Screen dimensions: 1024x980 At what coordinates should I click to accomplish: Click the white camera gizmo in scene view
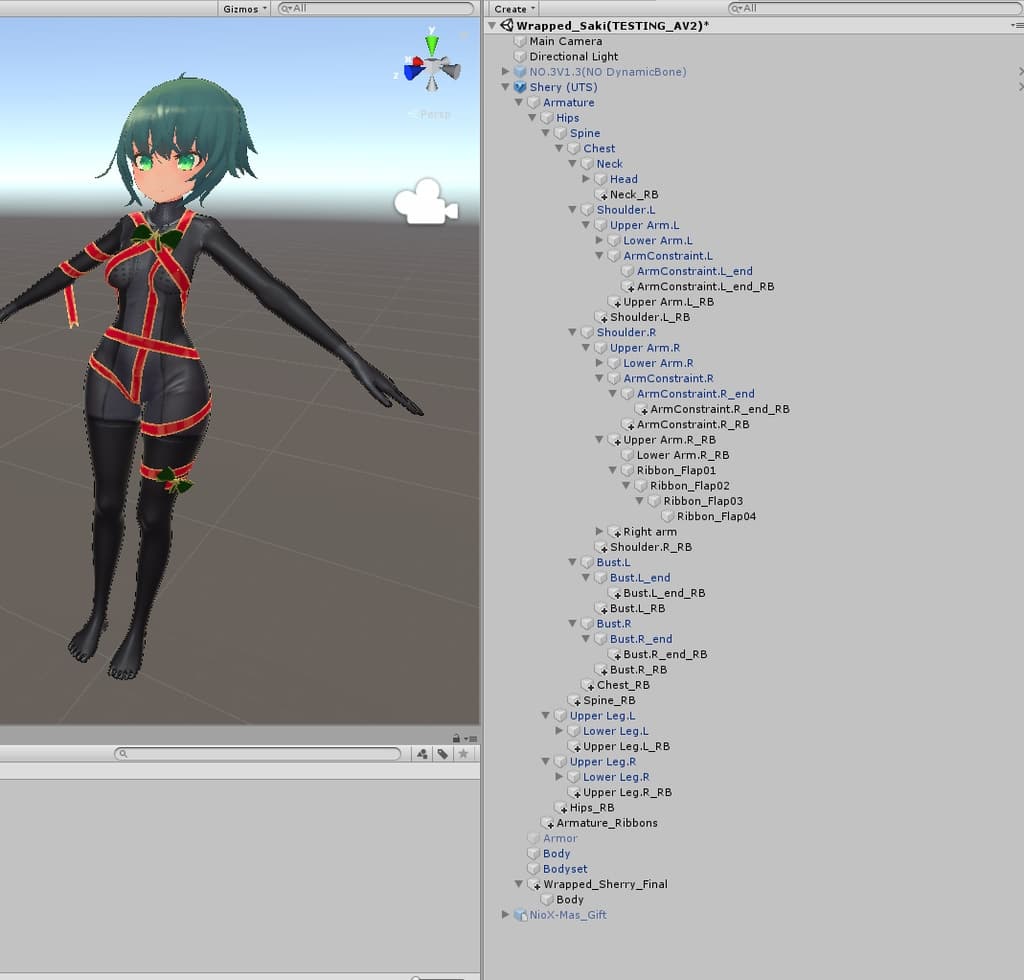(426, 202)
